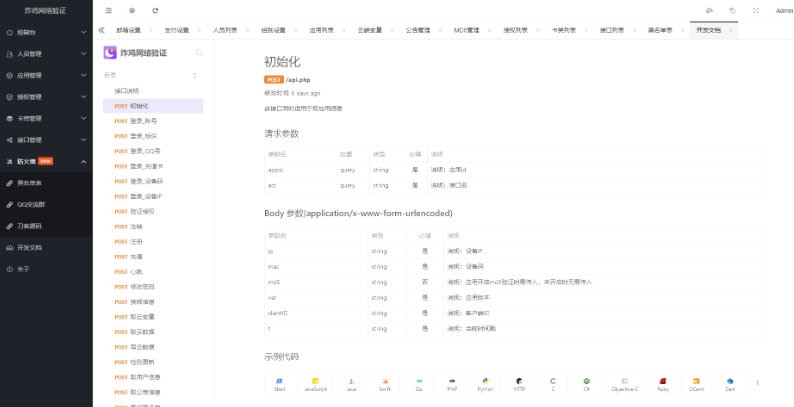The width and height of the screenshot is (794, 407).
Task: Expand the 人员管理 sidebar menu
Action: (46, 54)
